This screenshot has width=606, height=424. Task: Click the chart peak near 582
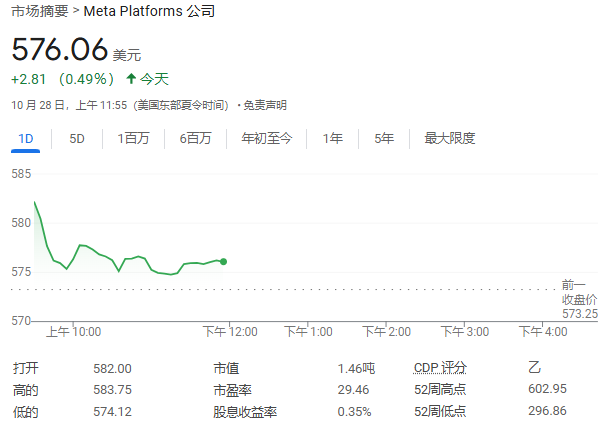[x=35, y=202]
